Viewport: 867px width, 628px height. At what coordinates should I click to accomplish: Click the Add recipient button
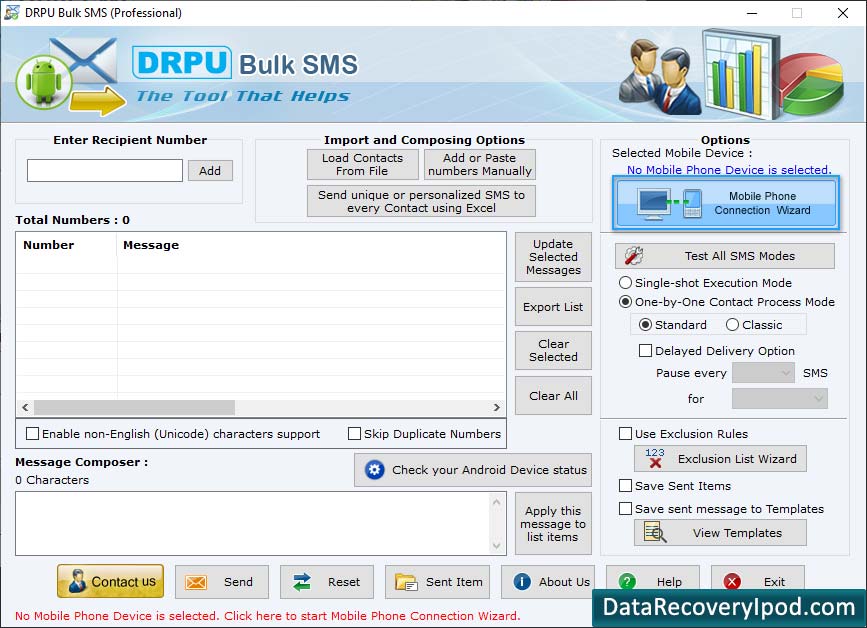(x=210, y=171)
